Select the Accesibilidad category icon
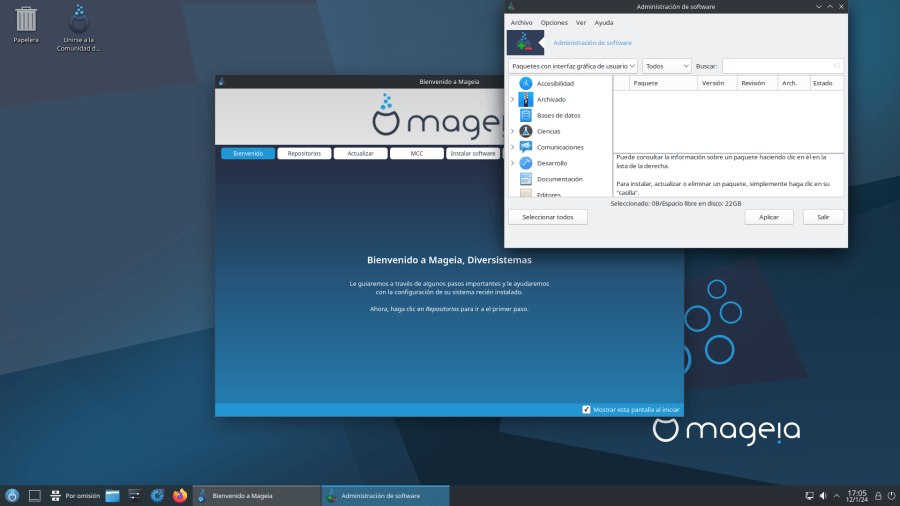 coord(526,83)
